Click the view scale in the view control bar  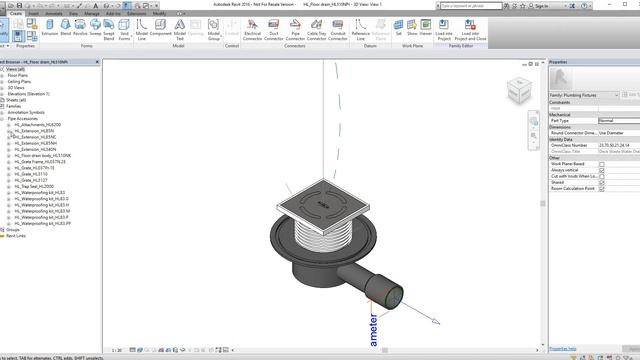[117, 350]
